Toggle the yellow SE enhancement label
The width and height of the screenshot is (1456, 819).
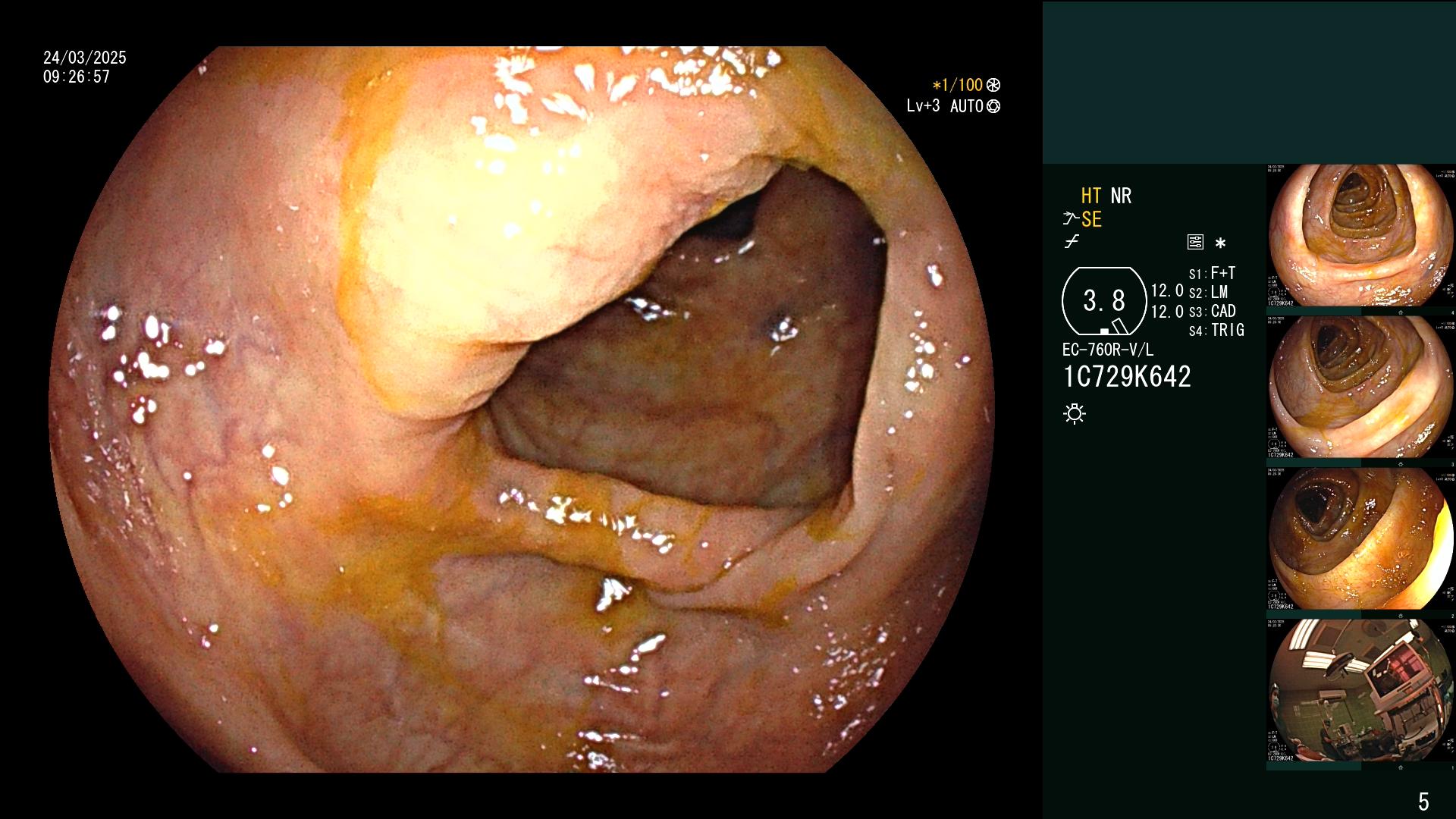pos(1091,219)
